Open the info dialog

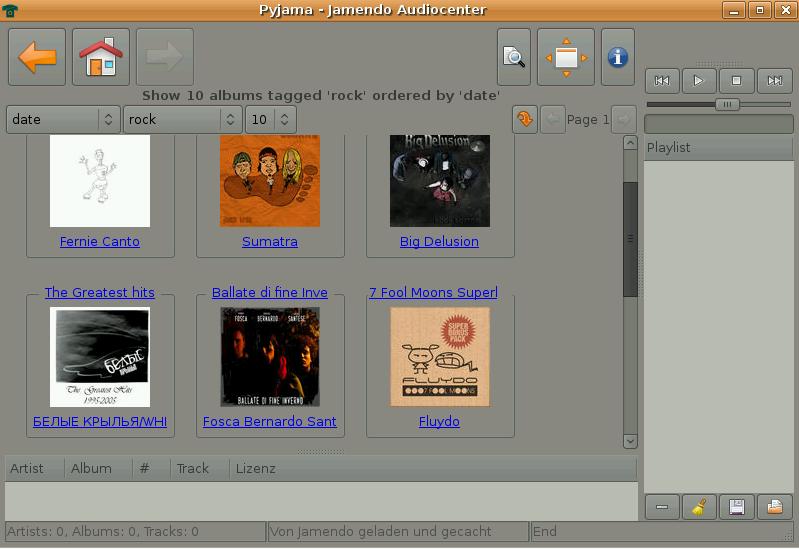click(618, 57)
